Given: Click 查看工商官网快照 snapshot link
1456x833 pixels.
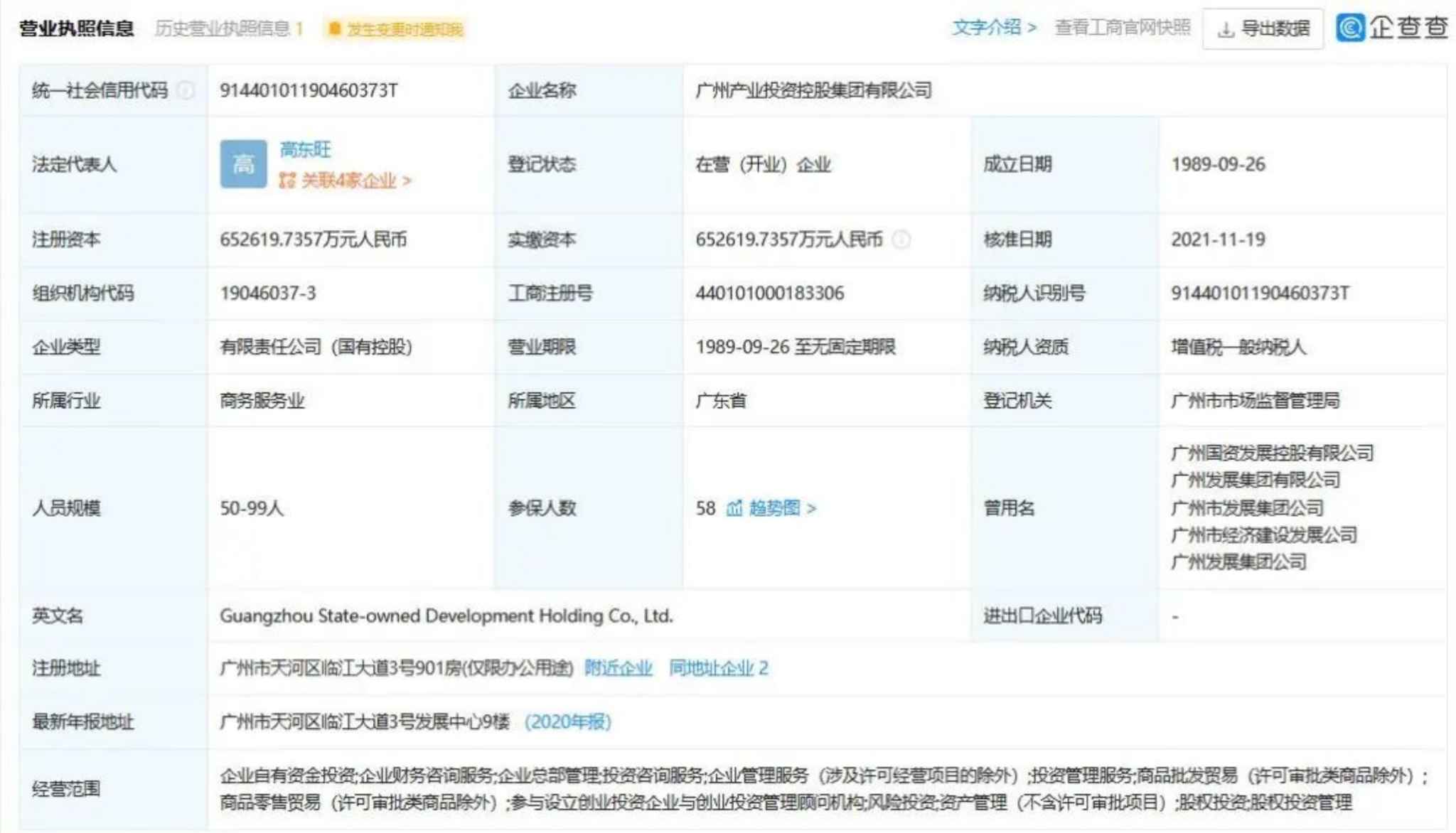Looking at the screenshot, I should point(1123,28).
